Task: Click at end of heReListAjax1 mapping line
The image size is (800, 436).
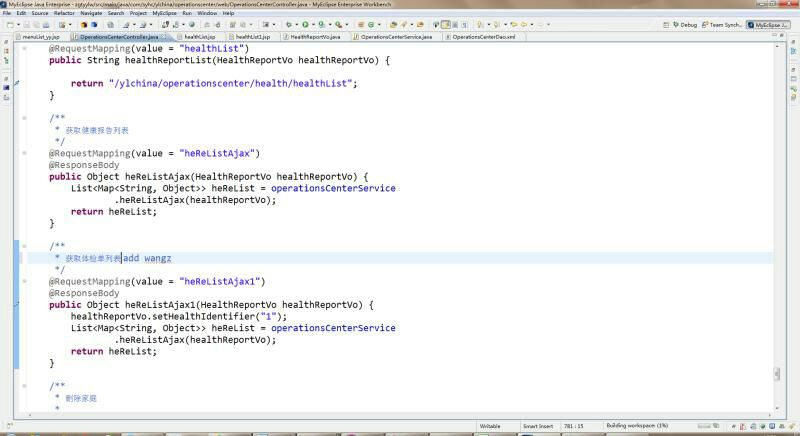Action: pyautogui.click(x=266, y=282)
